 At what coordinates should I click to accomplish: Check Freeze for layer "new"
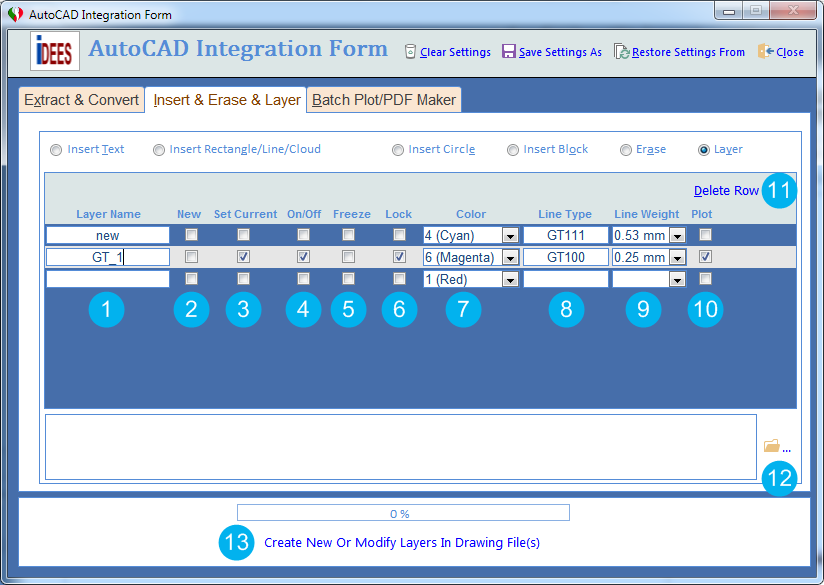(348, 234)
